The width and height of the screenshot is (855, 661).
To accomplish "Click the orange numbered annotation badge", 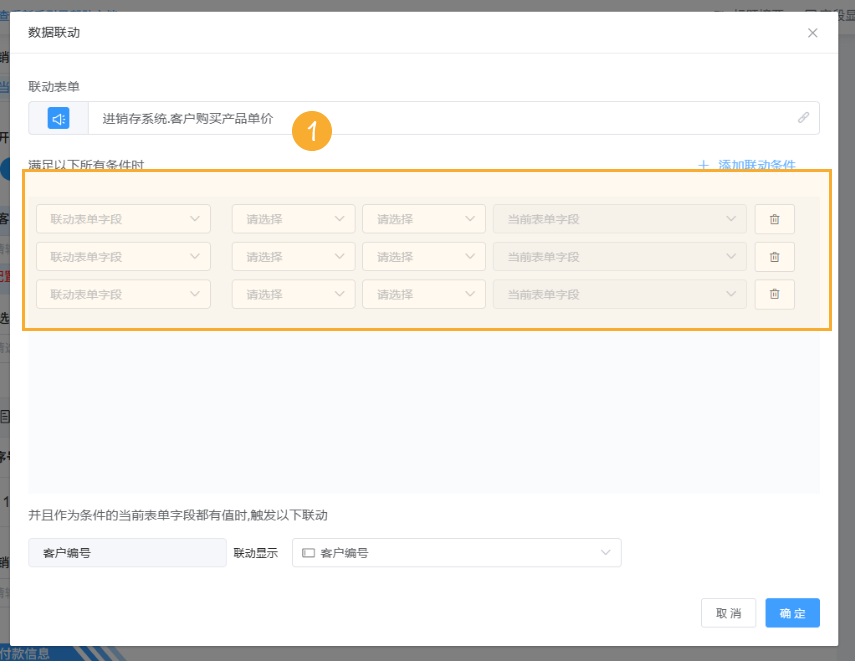I will pyautogui.click(x=311, y=131).
